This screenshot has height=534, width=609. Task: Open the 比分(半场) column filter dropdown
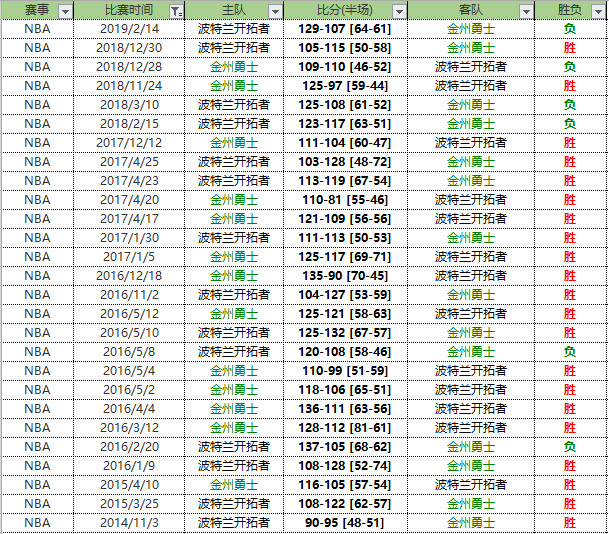click(399, 12)
